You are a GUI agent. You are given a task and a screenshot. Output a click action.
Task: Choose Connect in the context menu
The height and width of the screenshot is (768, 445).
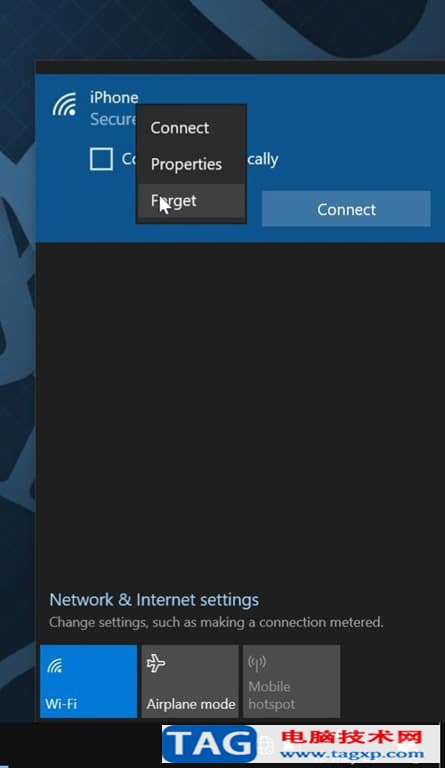(x=180, y=128)
